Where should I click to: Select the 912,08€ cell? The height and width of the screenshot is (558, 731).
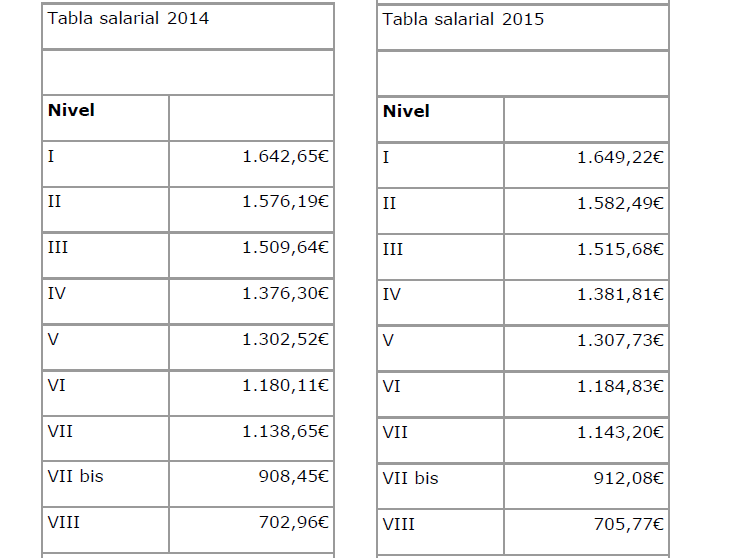pos(630,478)
